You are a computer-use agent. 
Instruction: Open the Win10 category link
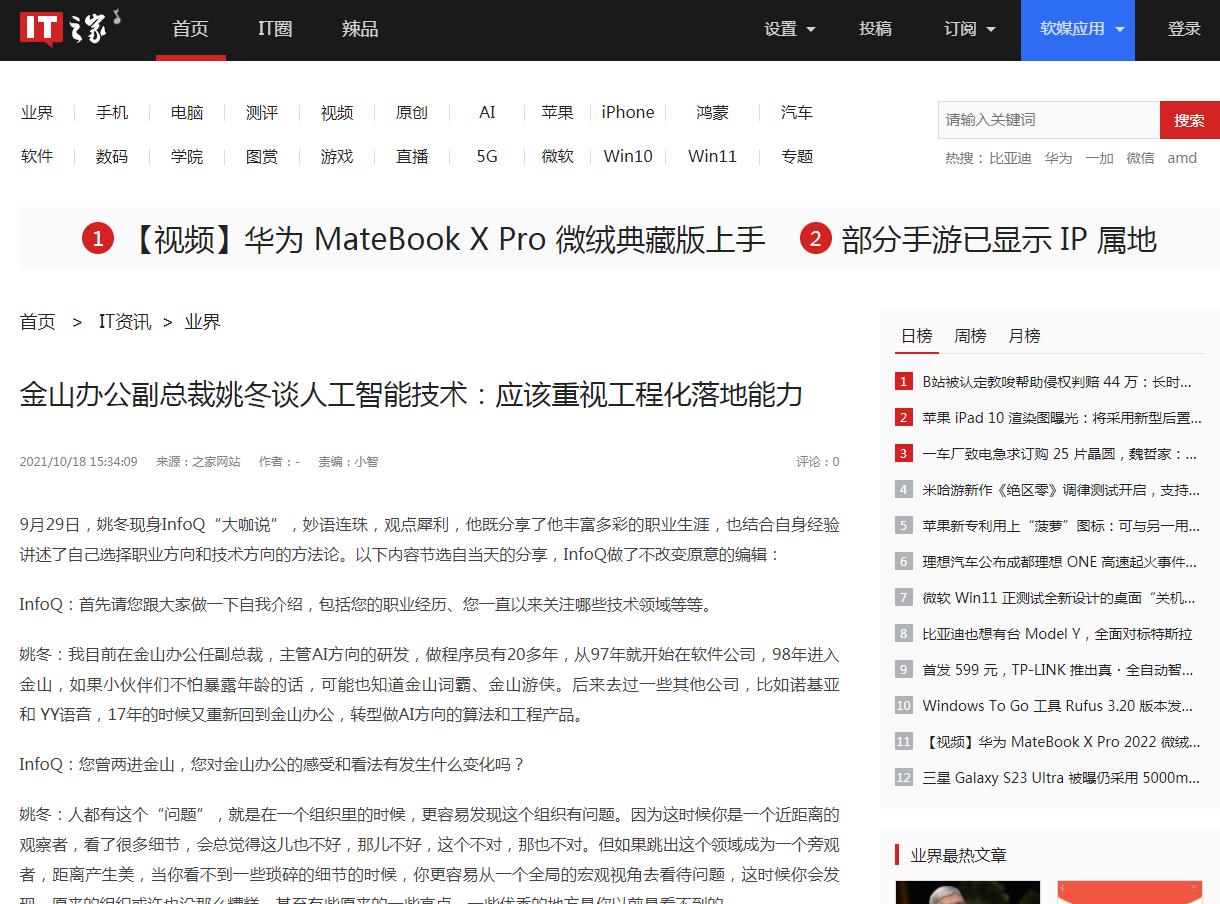click(628, 157)
